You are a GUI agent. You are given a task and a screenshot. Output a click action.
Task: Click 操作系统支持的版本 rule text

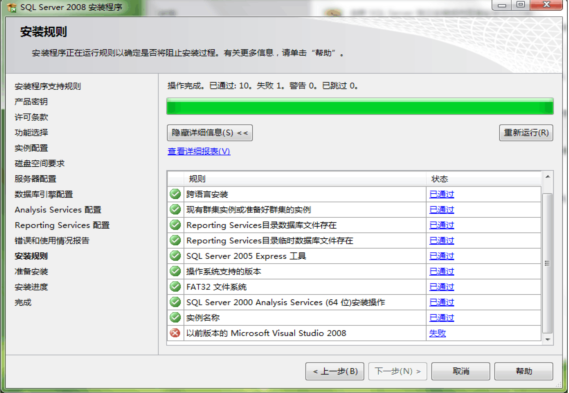[224, 271]
